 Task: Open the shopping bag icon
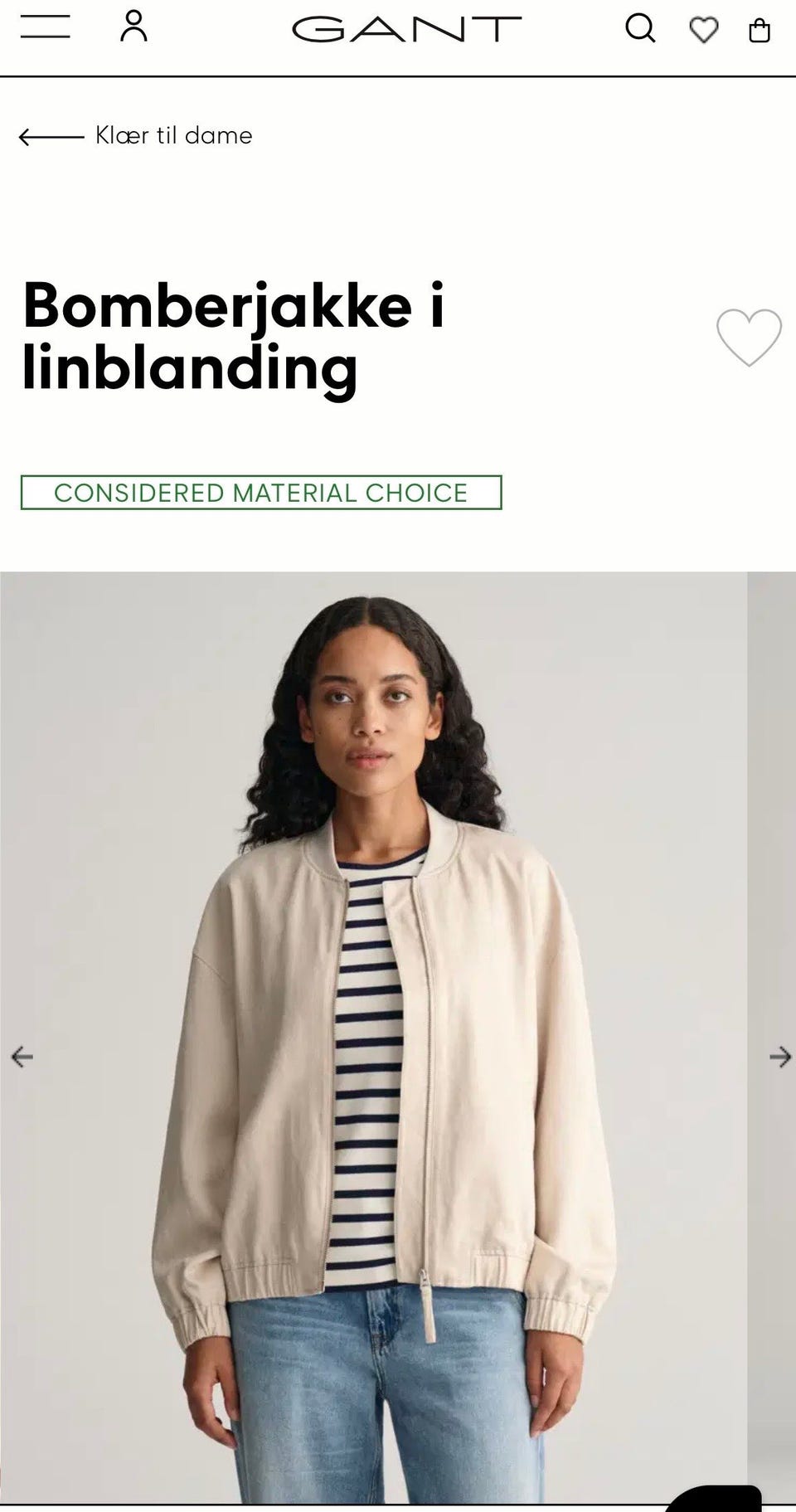coord(760,32)
